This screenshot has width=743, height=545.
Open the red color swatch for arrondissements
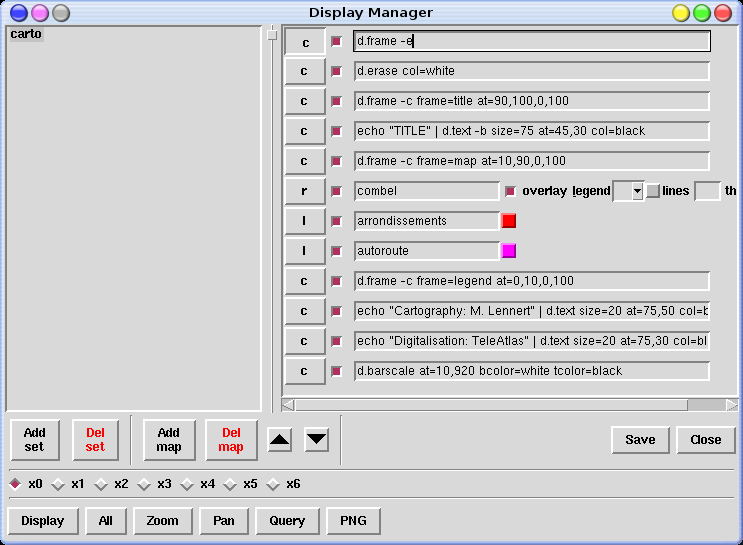click(x=509, y=221)
